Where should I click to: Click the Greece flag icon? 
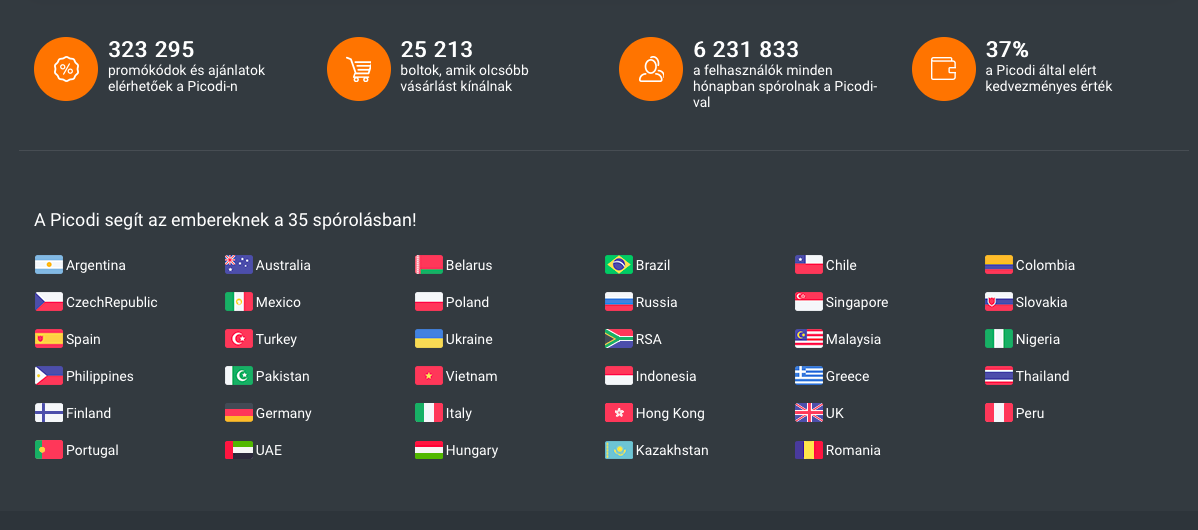tap(809, 376)
